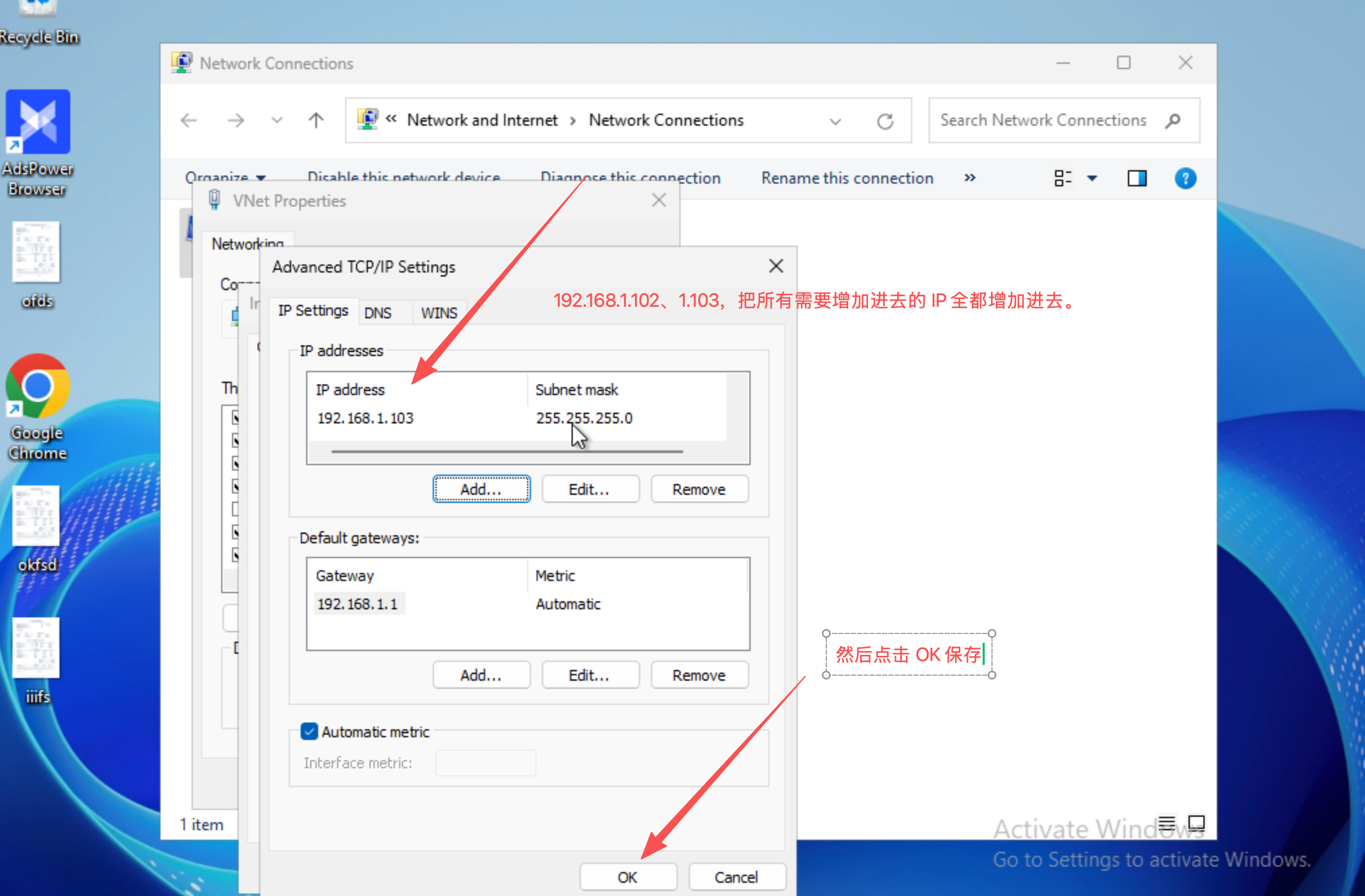Viewport: 1365px width, 896px height.
Task: Switch to large icons view in status bar
Action: (1196, 823)
